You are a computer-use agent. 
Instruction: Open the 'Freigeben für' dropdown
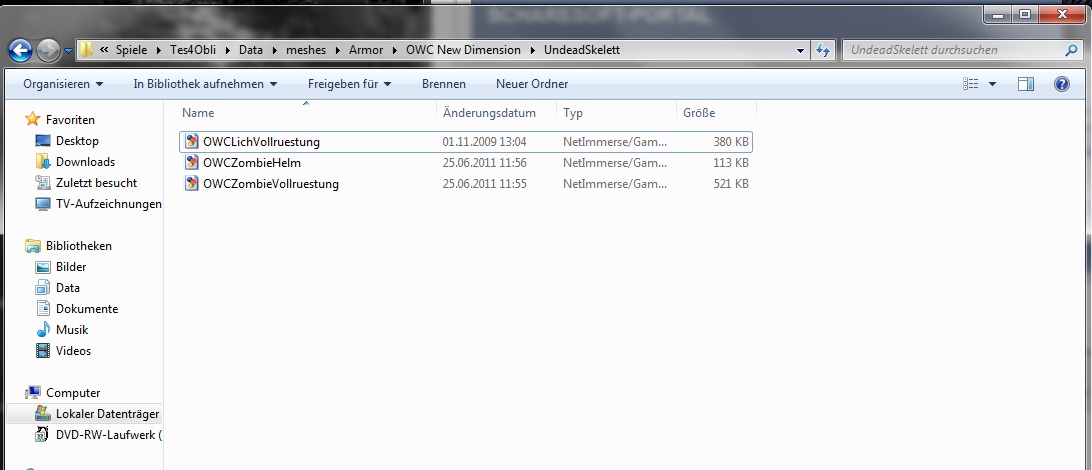(x=349, y=84)
